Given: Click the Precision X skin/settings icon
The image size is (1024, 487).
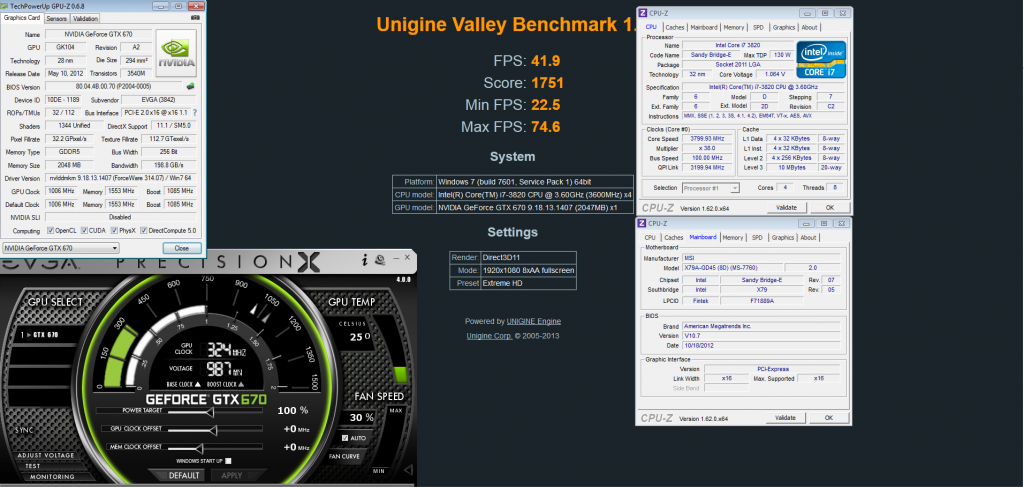Looking at the screenshot, I should pyautogui.click(x=379, y=261).
